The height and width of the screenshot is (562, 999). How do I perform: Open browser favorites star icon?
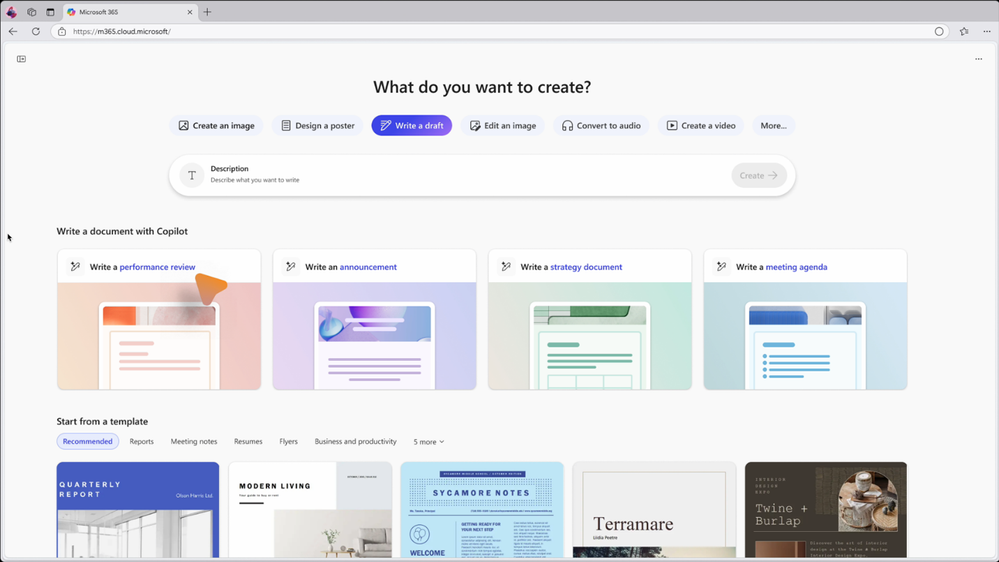[964, 31]
